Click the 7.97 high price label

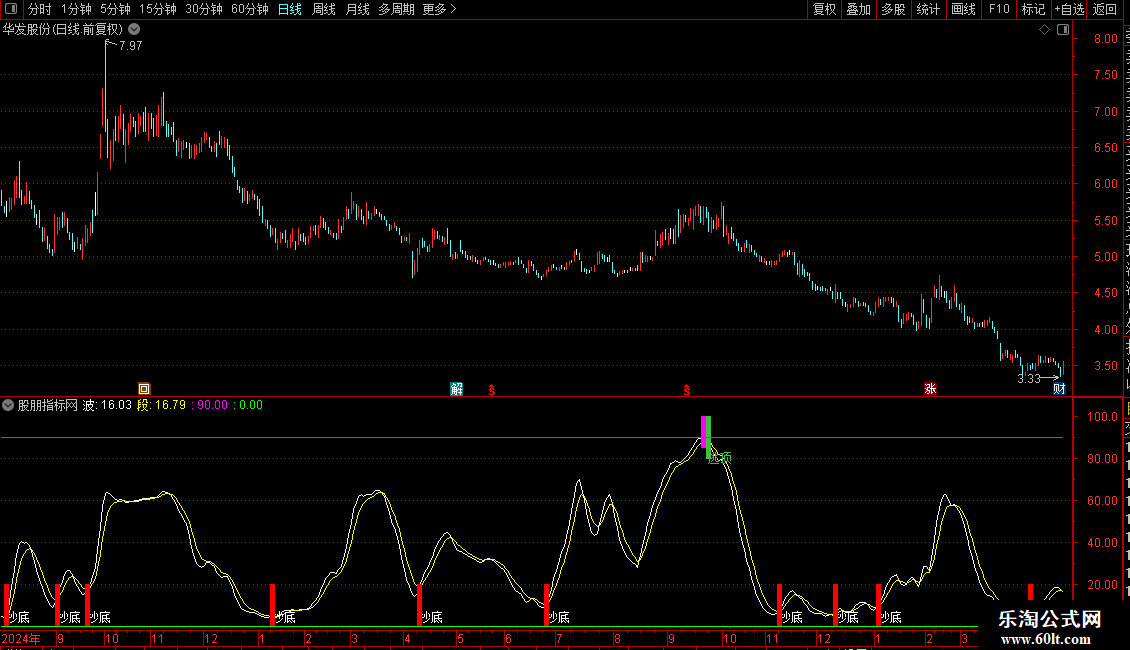click(130, 45)
